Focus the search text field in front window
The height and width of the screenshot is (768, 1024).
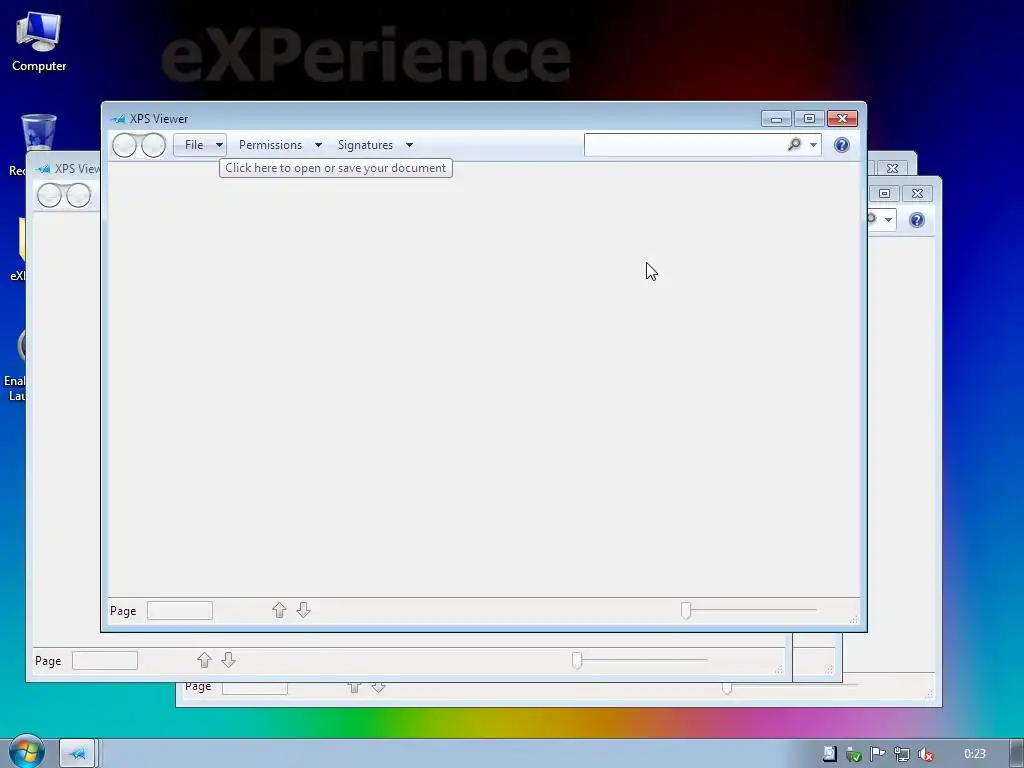(x=684, y=145)
